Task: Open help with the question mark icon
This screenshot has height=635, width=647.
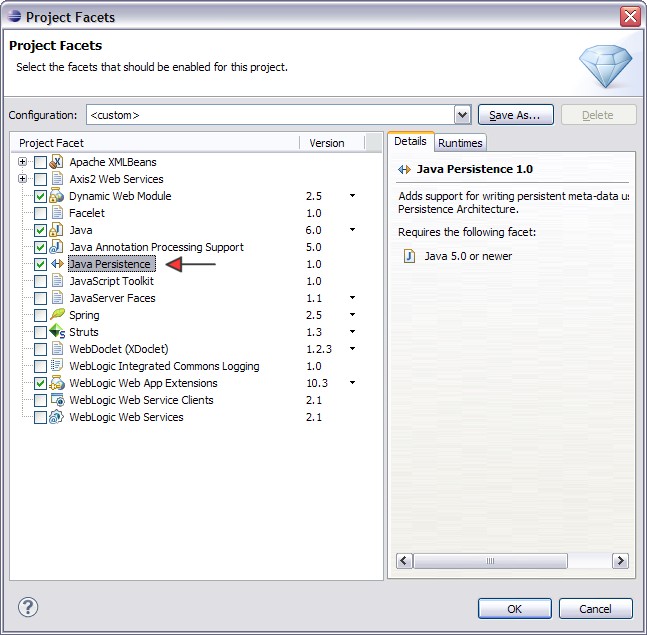Action: 28,607
